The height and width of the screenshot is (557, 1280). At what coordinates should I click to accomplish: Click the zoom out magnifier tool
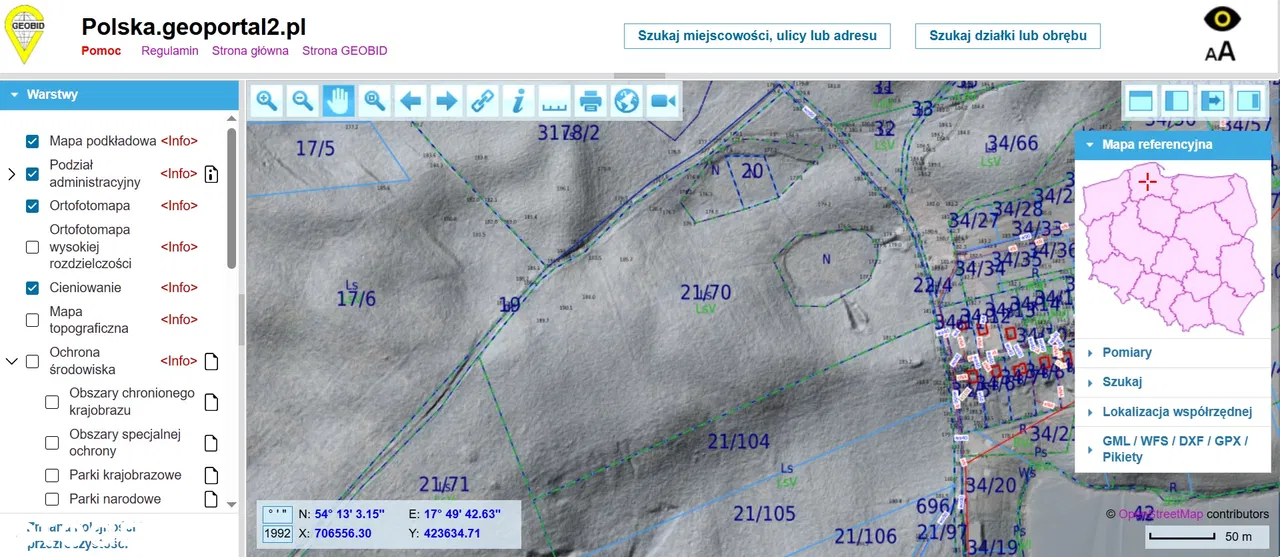point(302,100)
